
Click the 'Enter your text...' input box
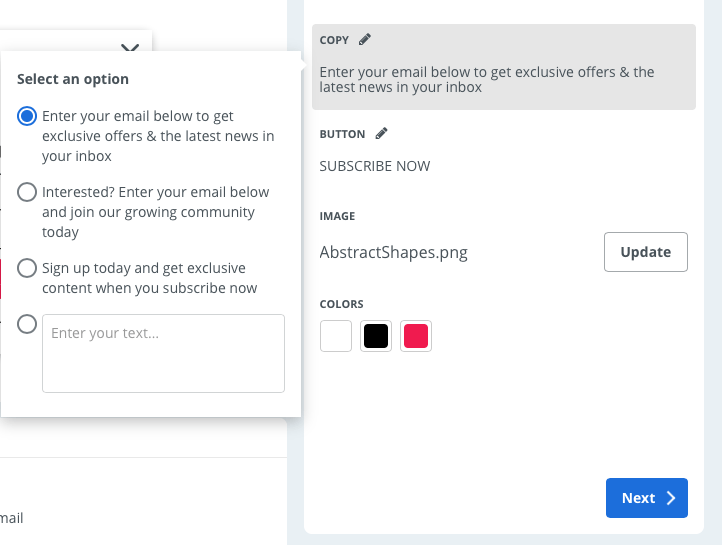(163, 354)
